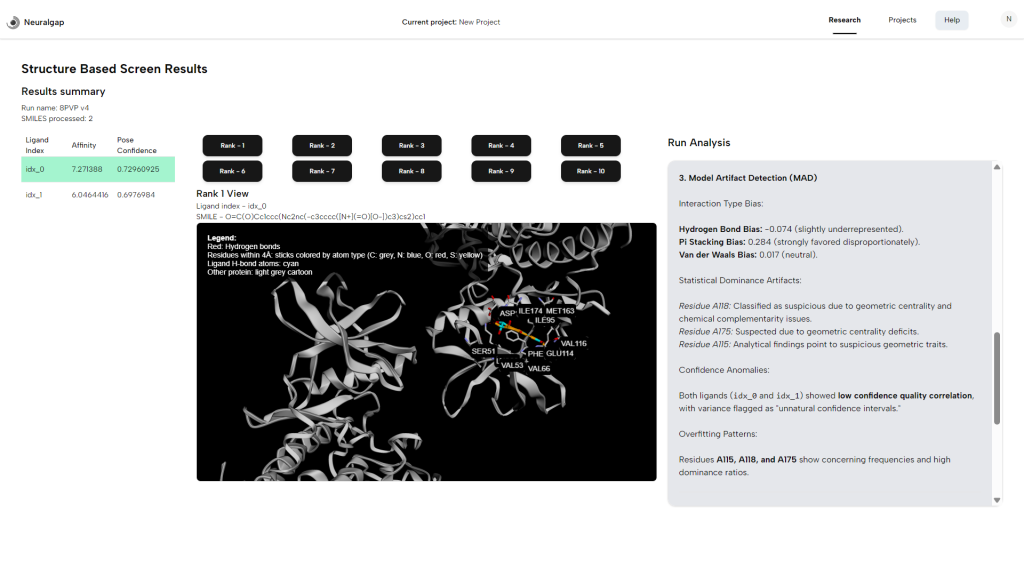View the Rank - 3 pose
The image size is (1024, 576).
click(x=412, y=145)
